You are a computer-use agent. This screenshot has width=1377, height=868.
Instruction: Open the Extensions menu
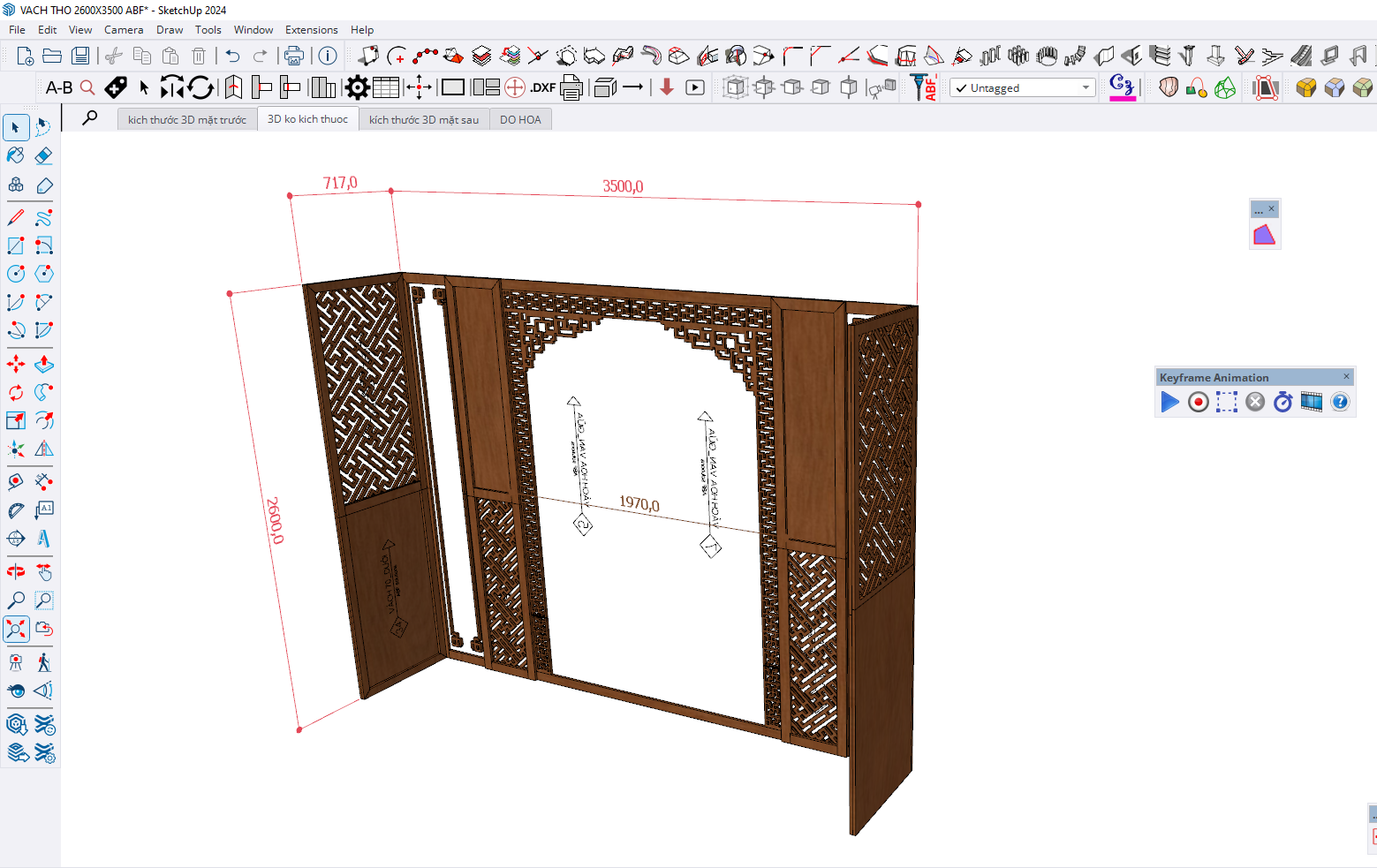click(x=311, y=29)
